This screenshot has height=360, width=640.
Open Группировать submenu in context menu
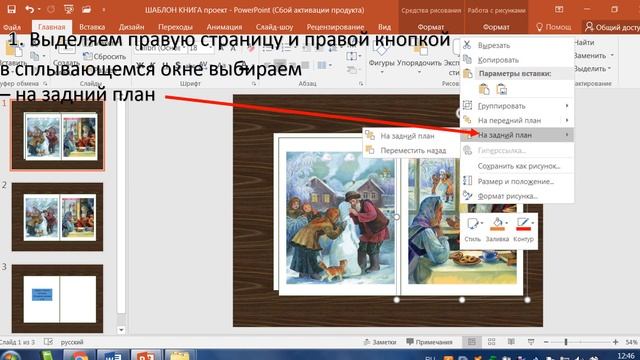click(517, 106)
